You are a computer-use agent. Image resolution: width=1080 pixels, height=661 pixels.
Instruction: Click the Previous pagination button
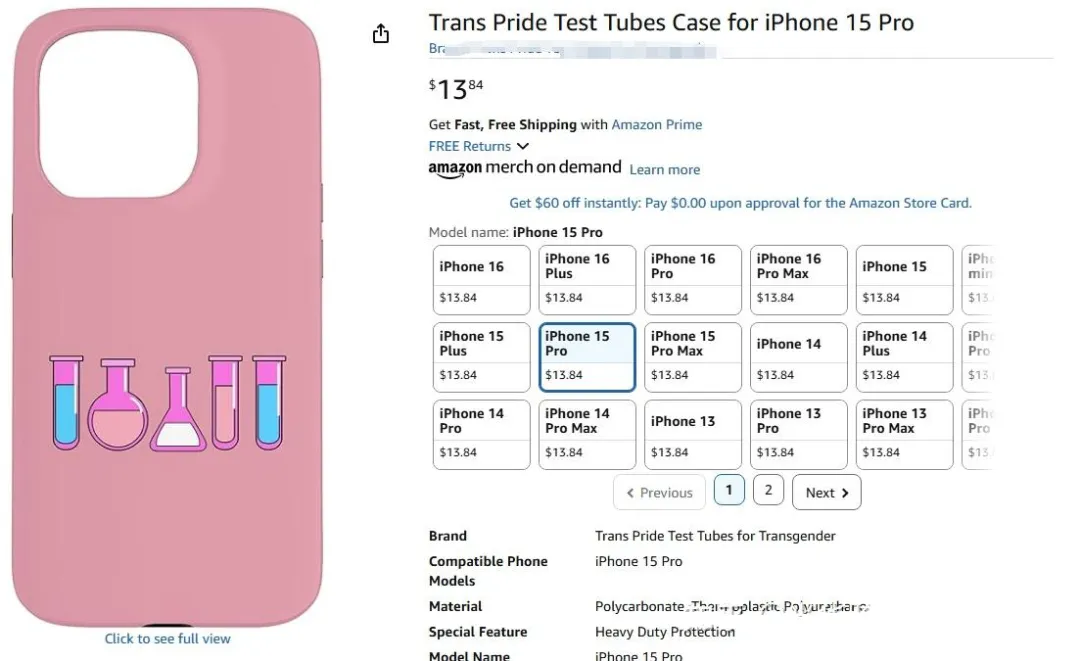[x=659, y=492]
